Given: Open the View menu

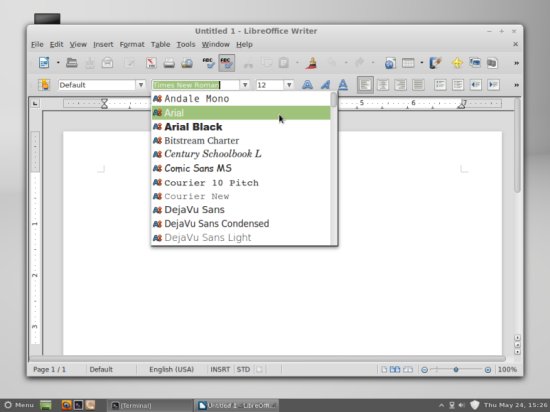Looking at the screenshot, I should (78, 45).
